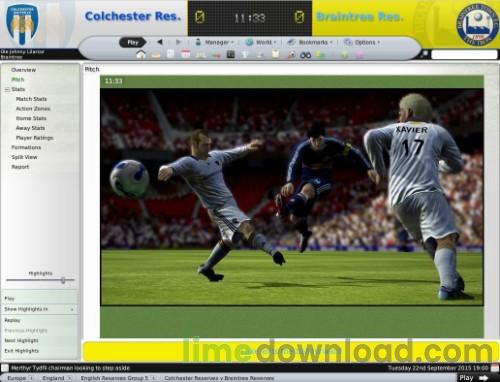Click the Highlights slider handle
Viewport: 500px width, 382px height.
click(x=63, y=280)
